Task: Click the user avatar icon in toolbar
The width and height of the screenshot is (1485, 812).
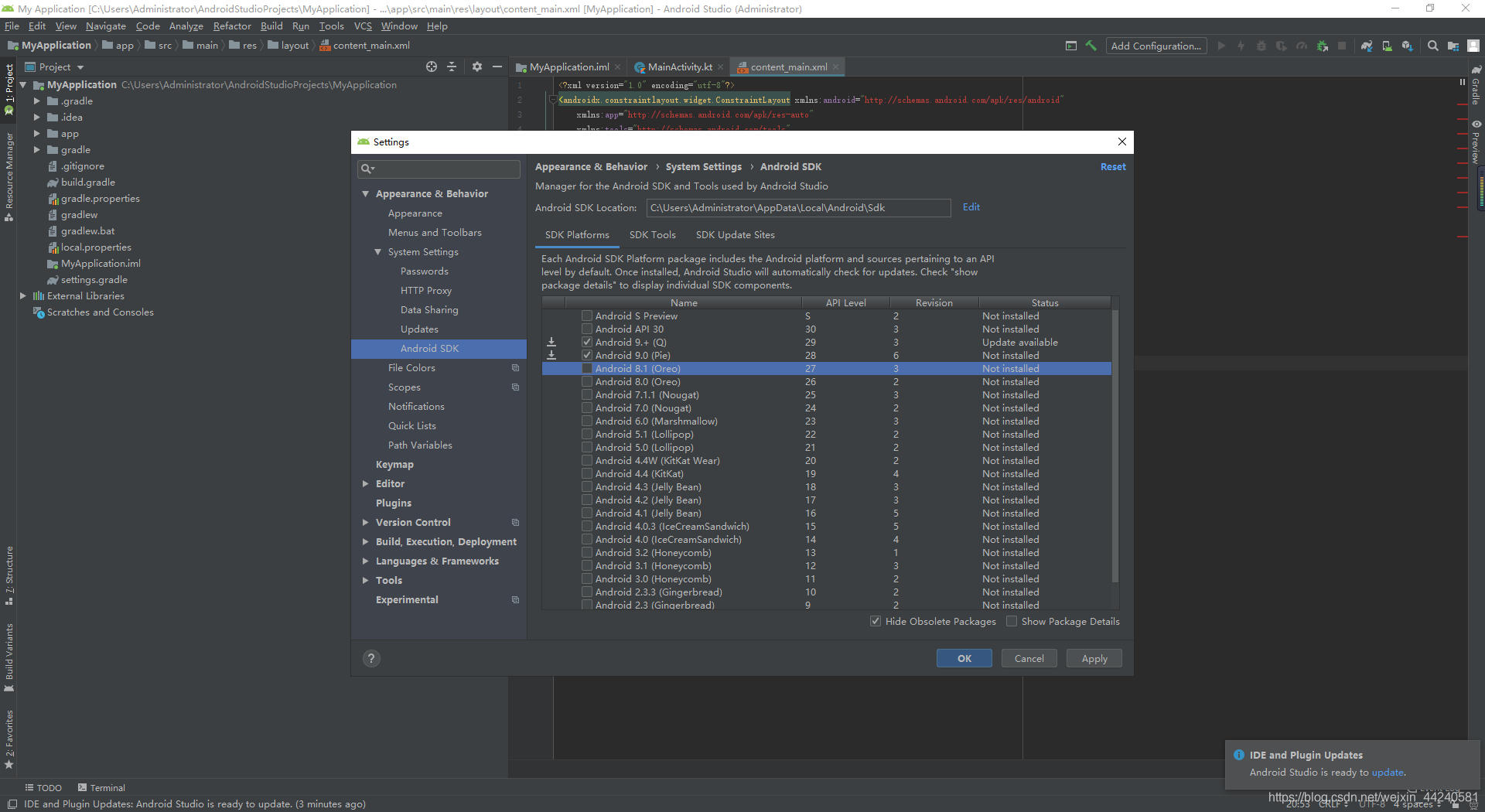Action: (1473, 46)
